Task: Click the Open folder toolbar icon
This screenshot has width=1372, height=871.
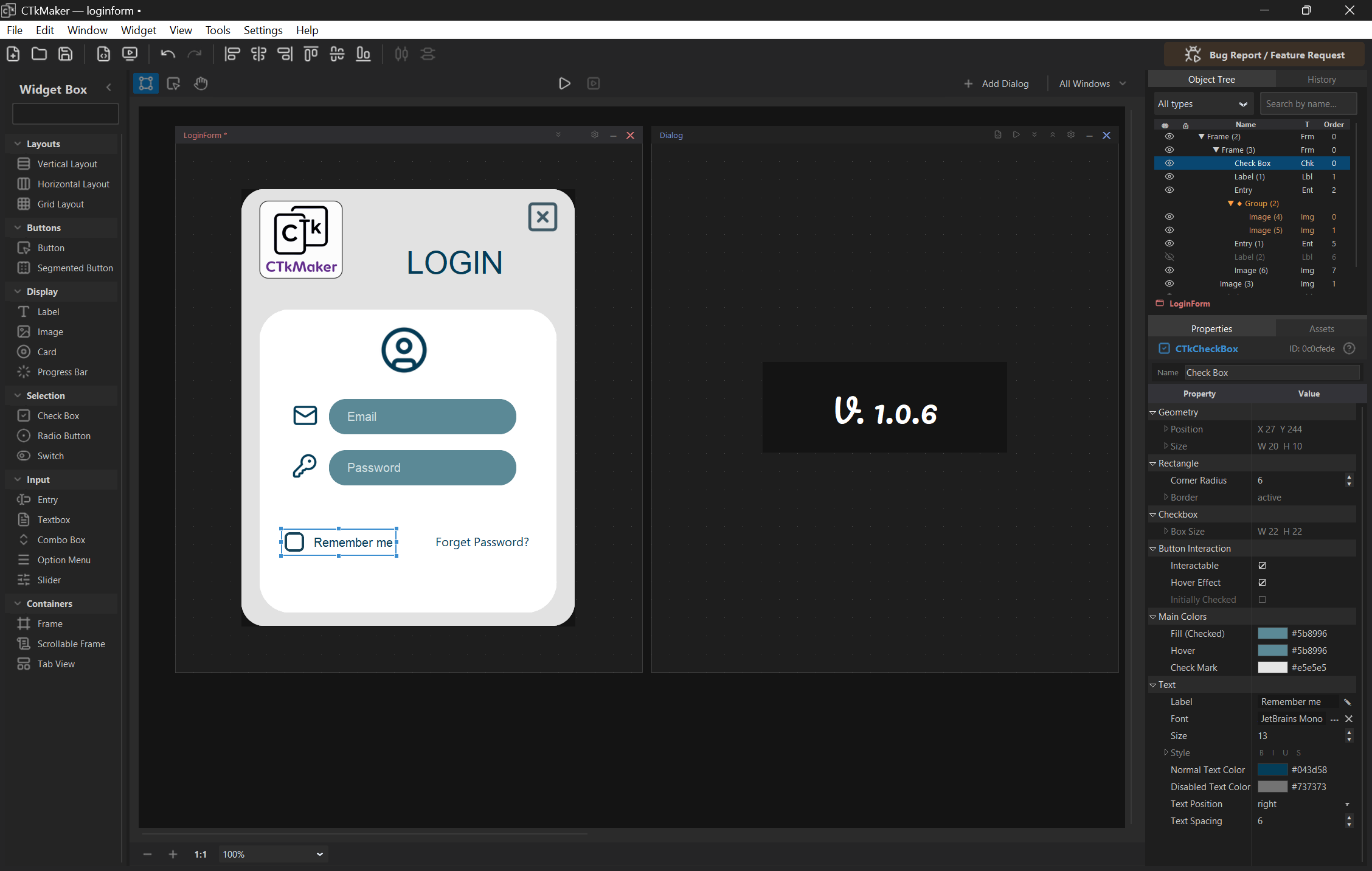Action: click(x=40, y=54)
